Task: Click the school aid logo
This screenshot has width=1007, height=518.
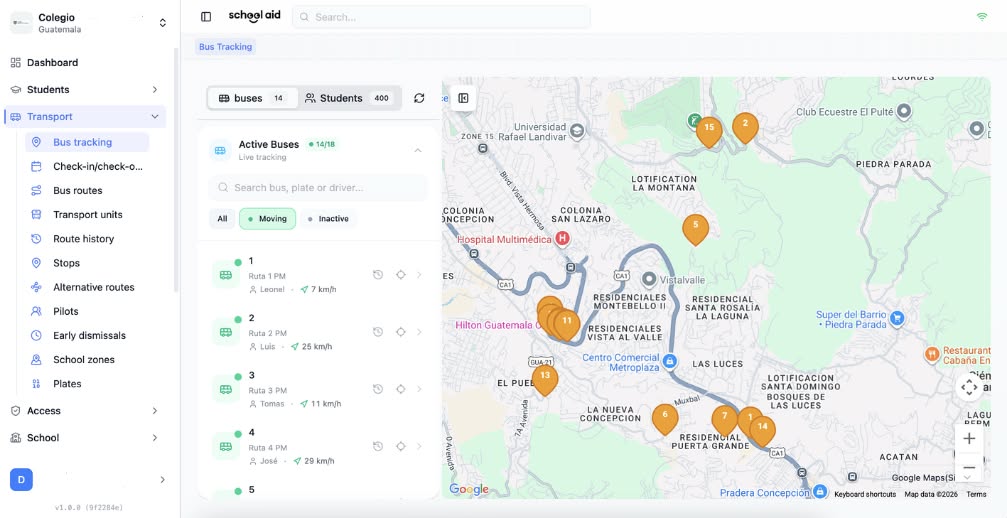Action: tap(254, 16)
